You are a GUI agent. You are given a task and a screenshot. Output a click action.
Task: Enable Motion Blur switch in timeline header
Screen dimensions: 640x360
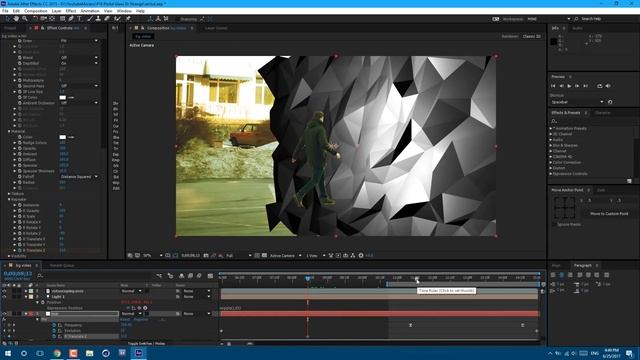pos(199,276)
